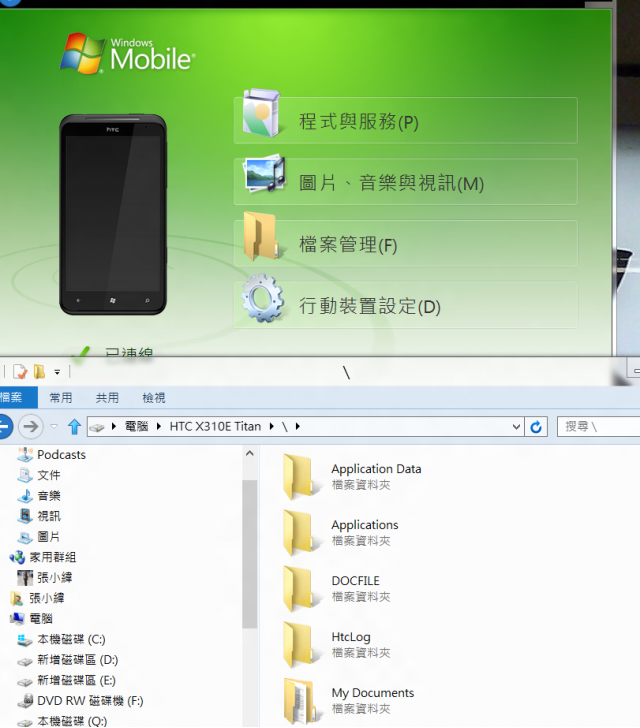Click the navigation pane scrollbar thumb
This screenshot has width=640, height=728.
249,554
